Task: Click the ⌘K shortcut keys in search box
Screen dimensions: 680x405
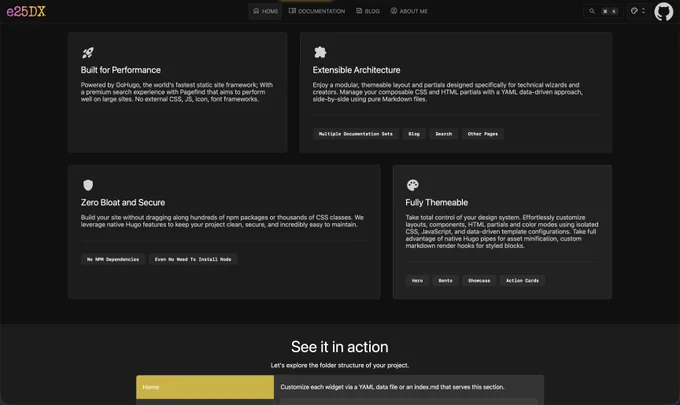Action: click(609, 11)
